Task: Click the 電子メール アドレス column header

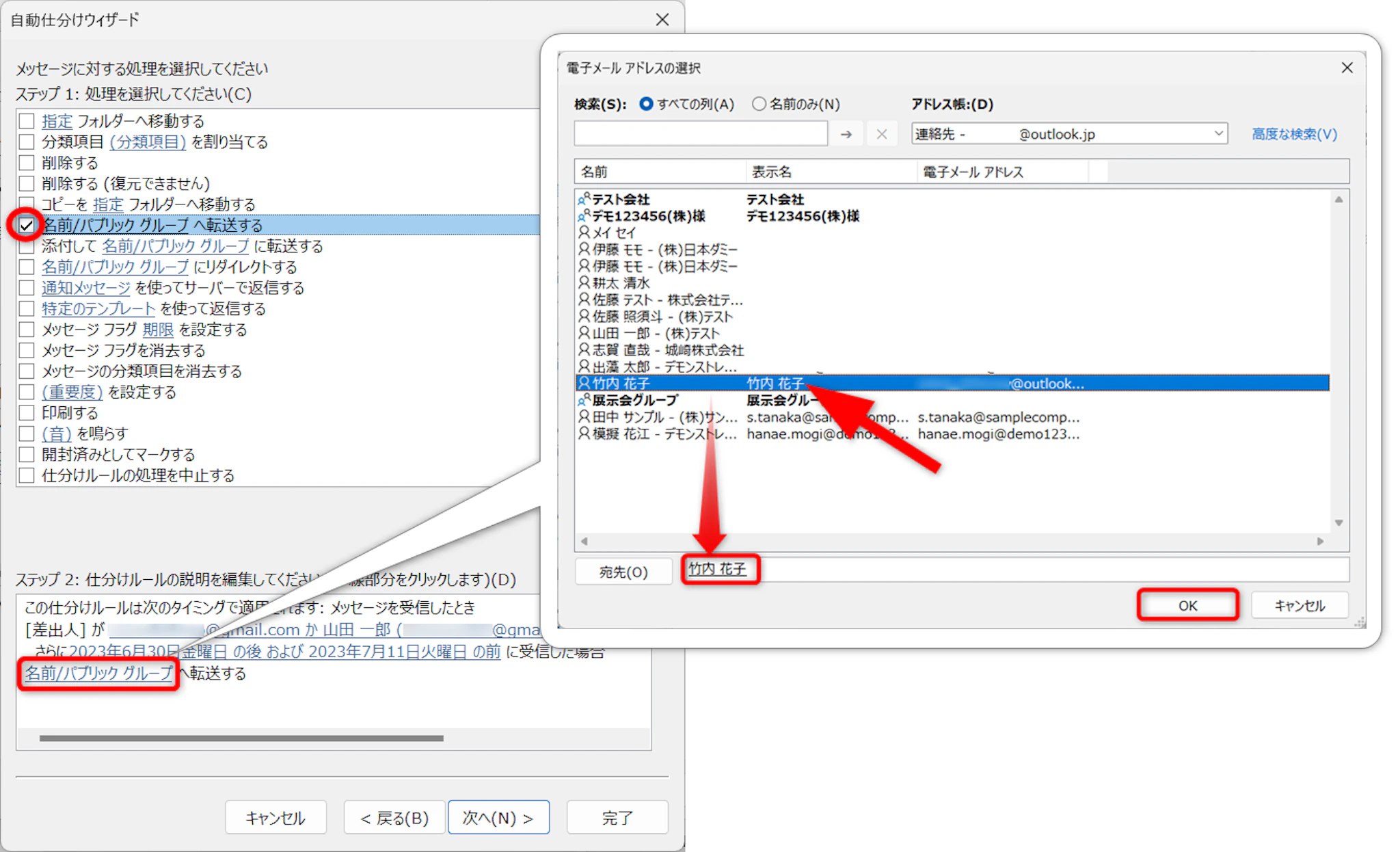Action: click(x=973, y=172)
